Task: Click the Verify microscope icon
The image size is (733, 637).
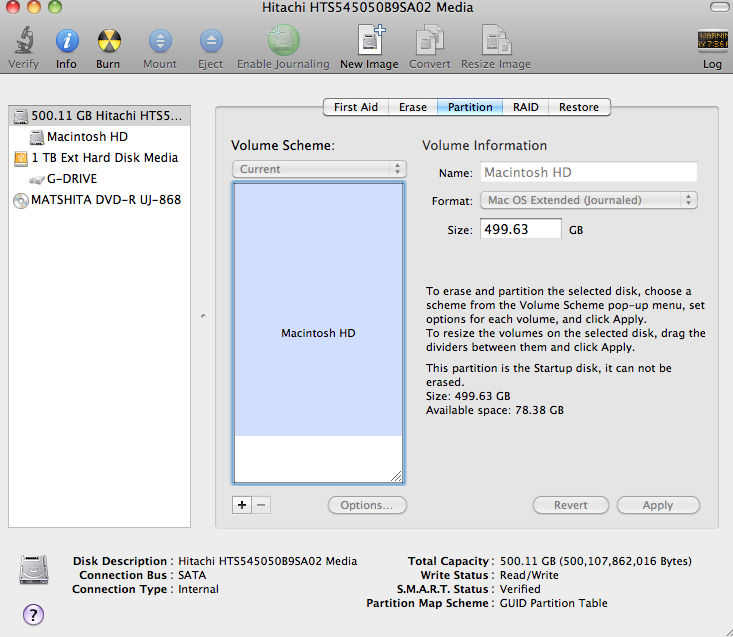Action: point(23,40)
